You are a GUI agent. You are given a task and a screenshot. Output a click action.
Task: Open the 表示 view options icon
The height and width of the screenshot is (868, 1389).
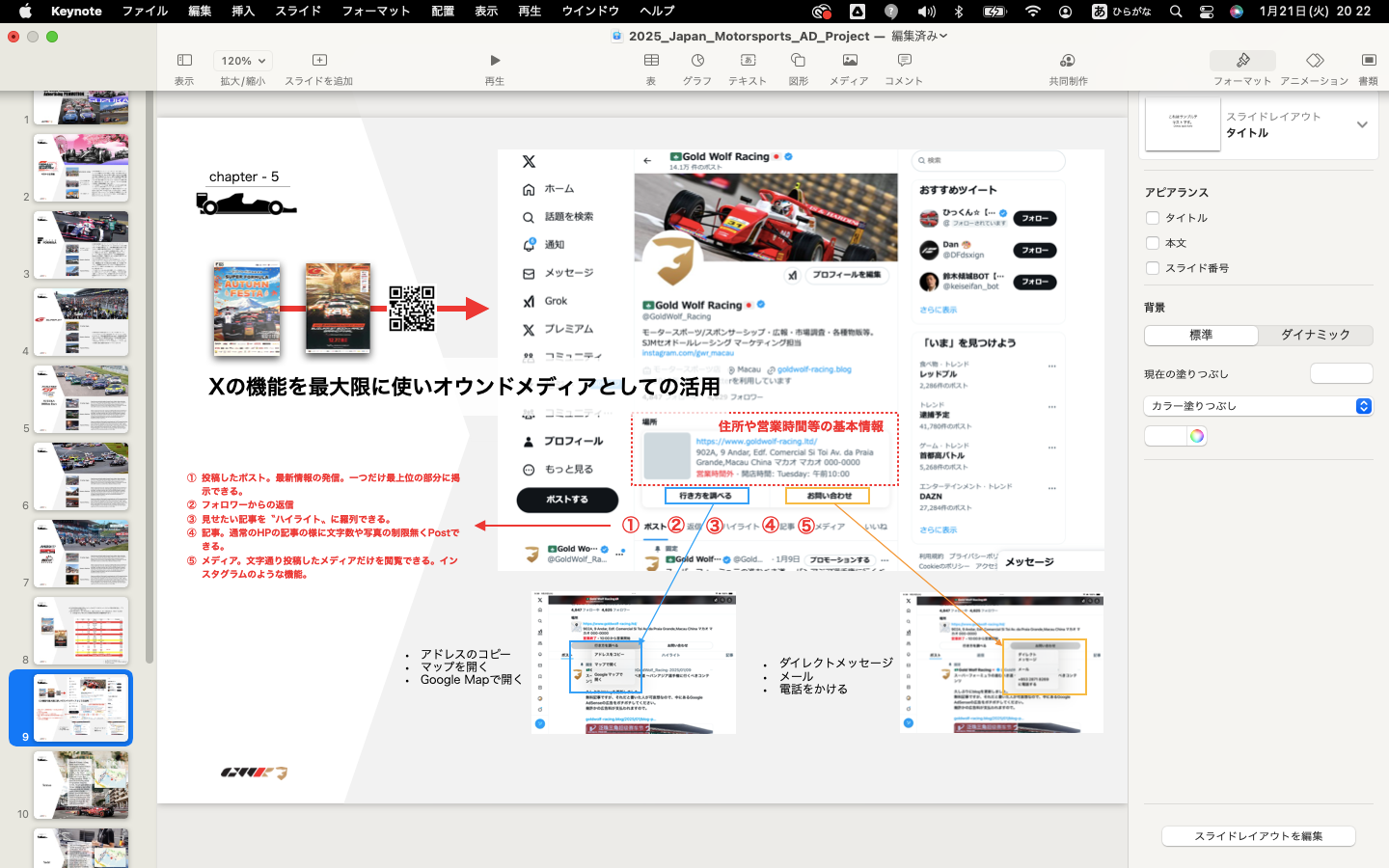pos(184,61)
